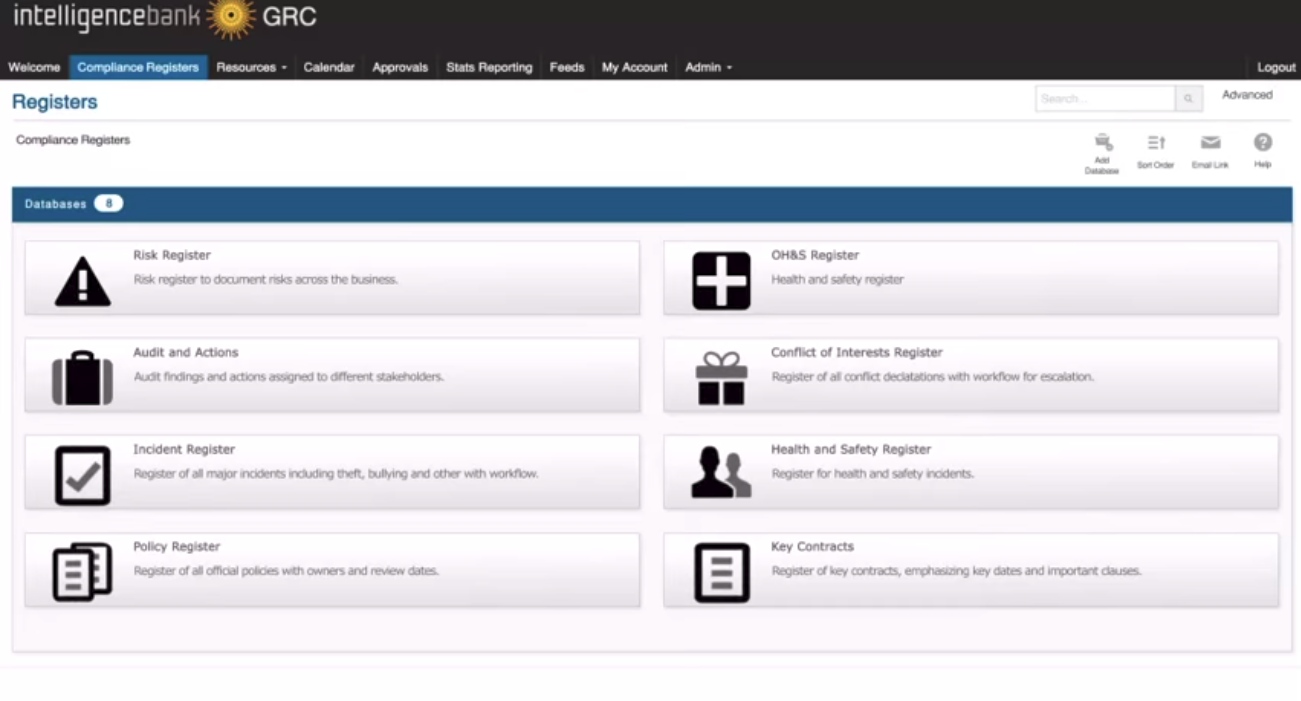Click the Sort Order icon

(x=1156, y=143)
